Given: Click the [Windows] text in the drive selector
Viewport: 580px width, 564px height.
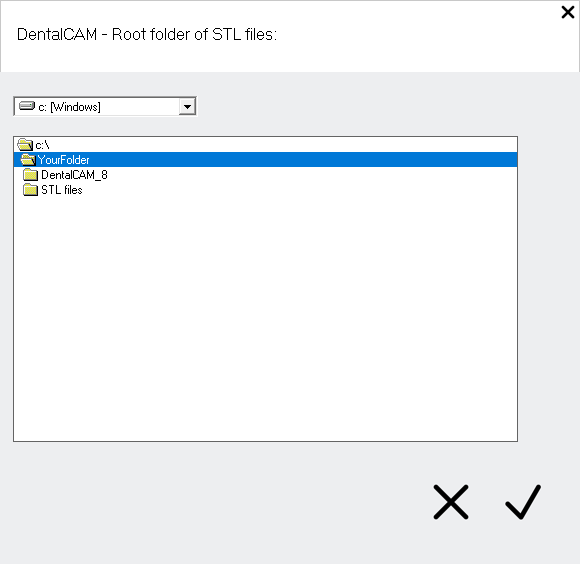Looking at the screenshot, I should (75, 107).
